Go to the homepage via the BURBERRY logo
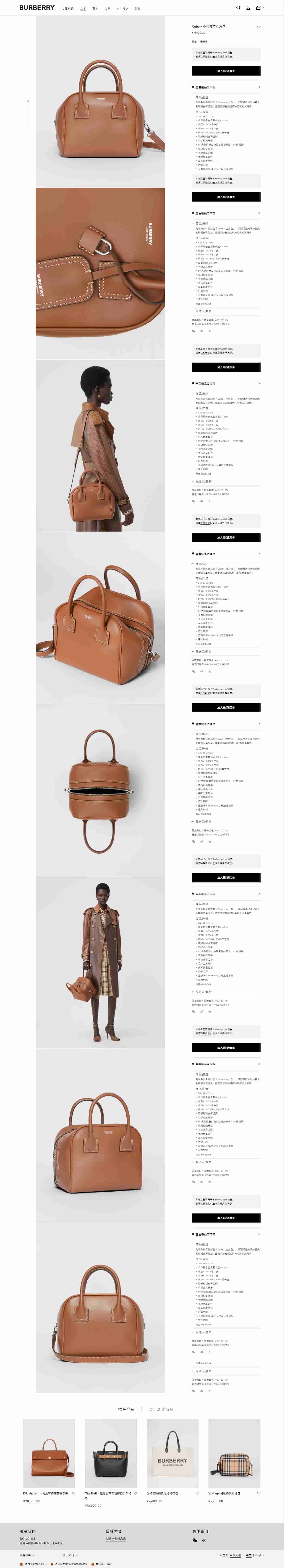284x1568 pixels. [37, 8]
